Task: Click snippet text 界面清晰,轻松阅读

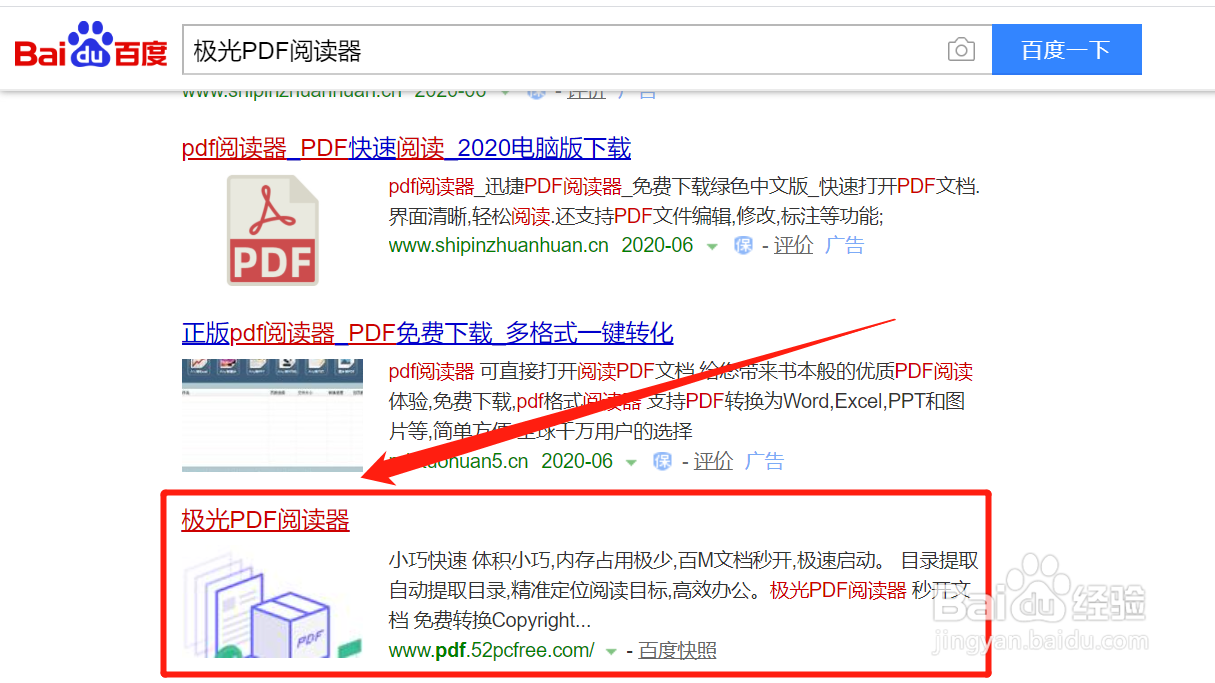Action: (469, 217)
